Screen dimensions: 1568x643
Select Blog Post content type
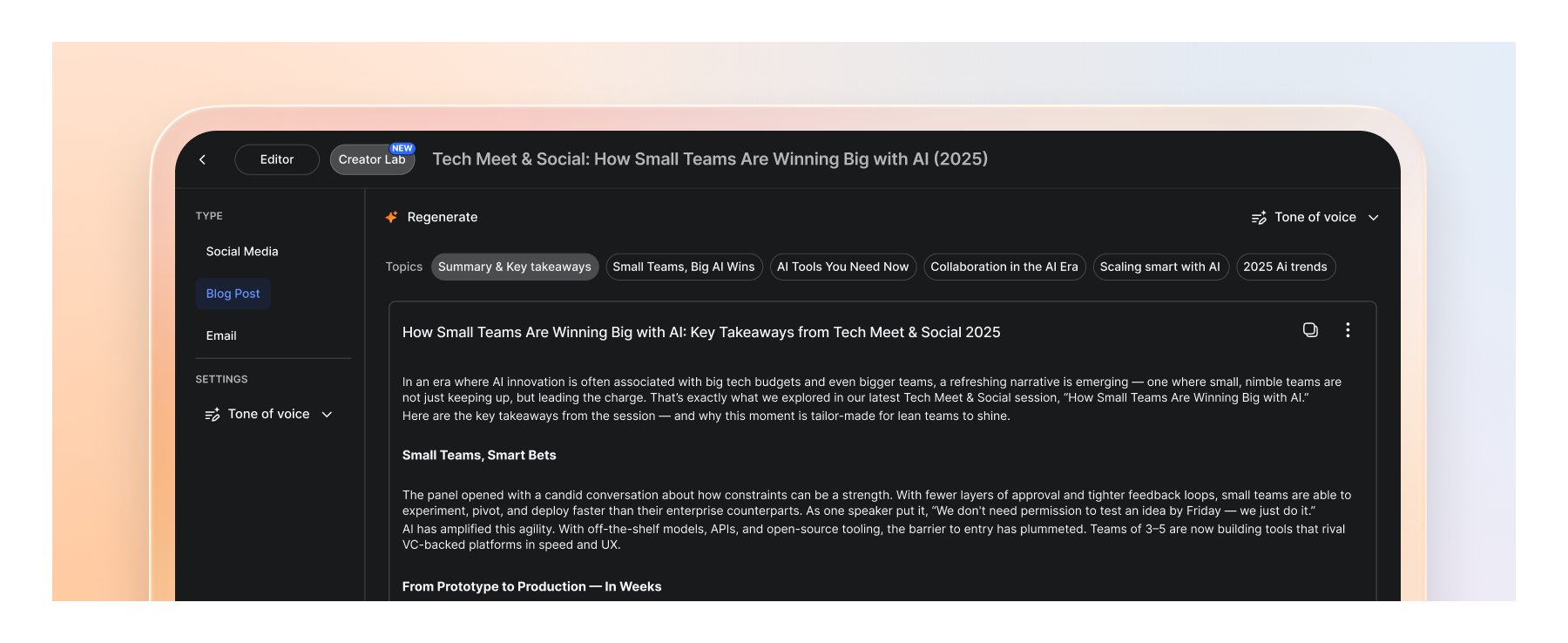pyautogui.click(x=233, y=294)
